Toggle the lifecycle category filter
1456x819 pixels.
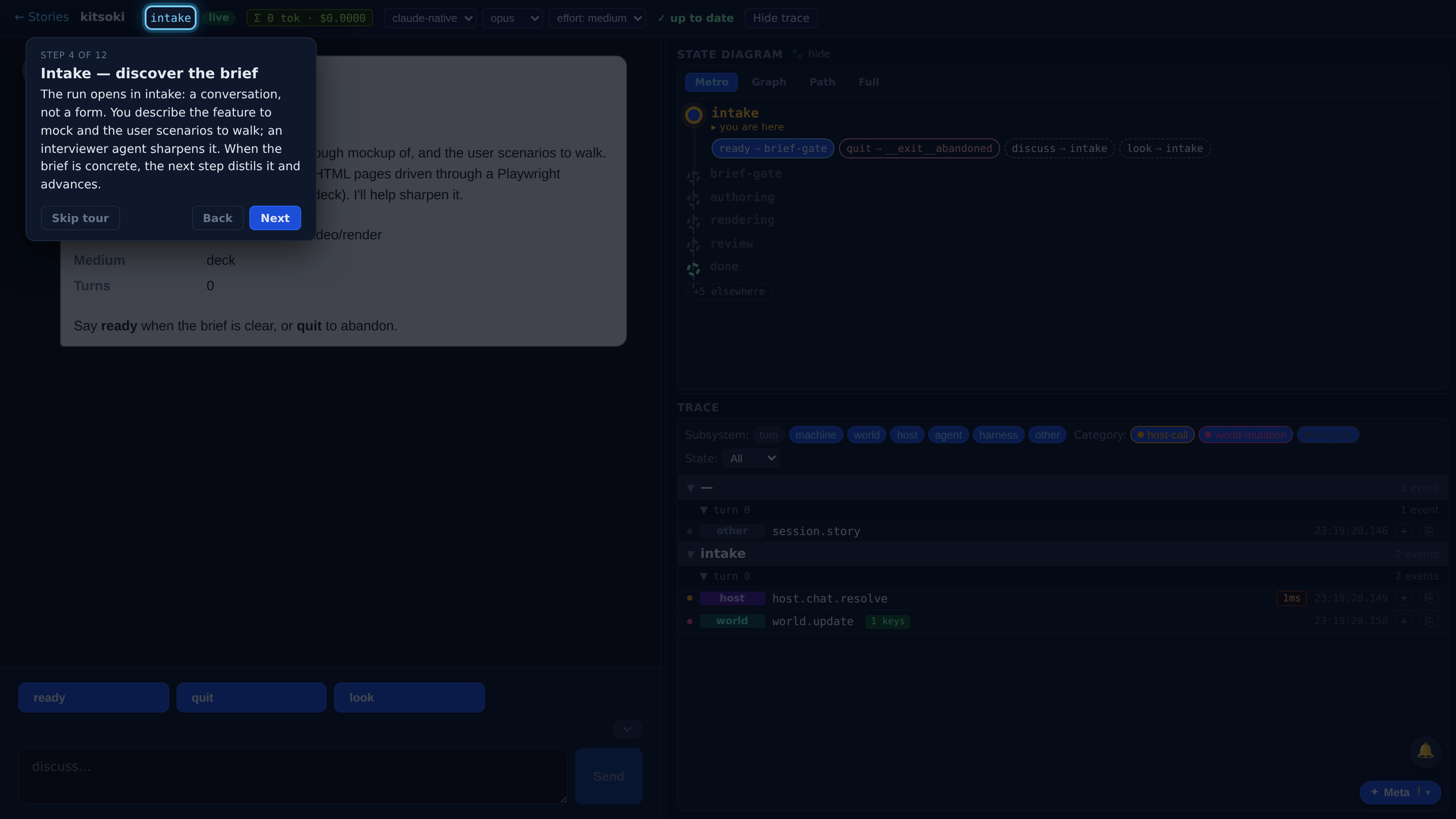(x=1328, y=435)
